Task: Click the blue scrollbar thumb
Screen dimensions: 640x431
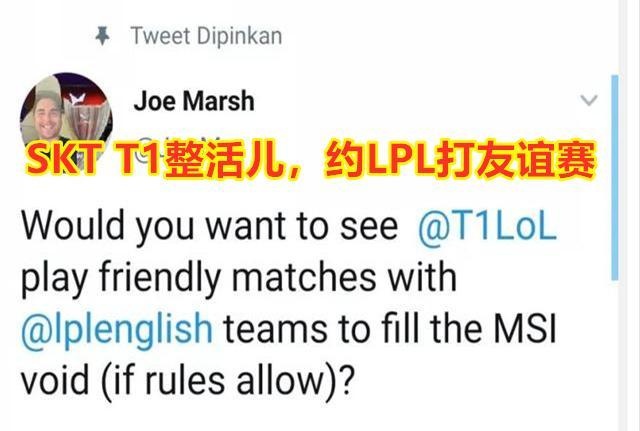Action: [615, 178]
